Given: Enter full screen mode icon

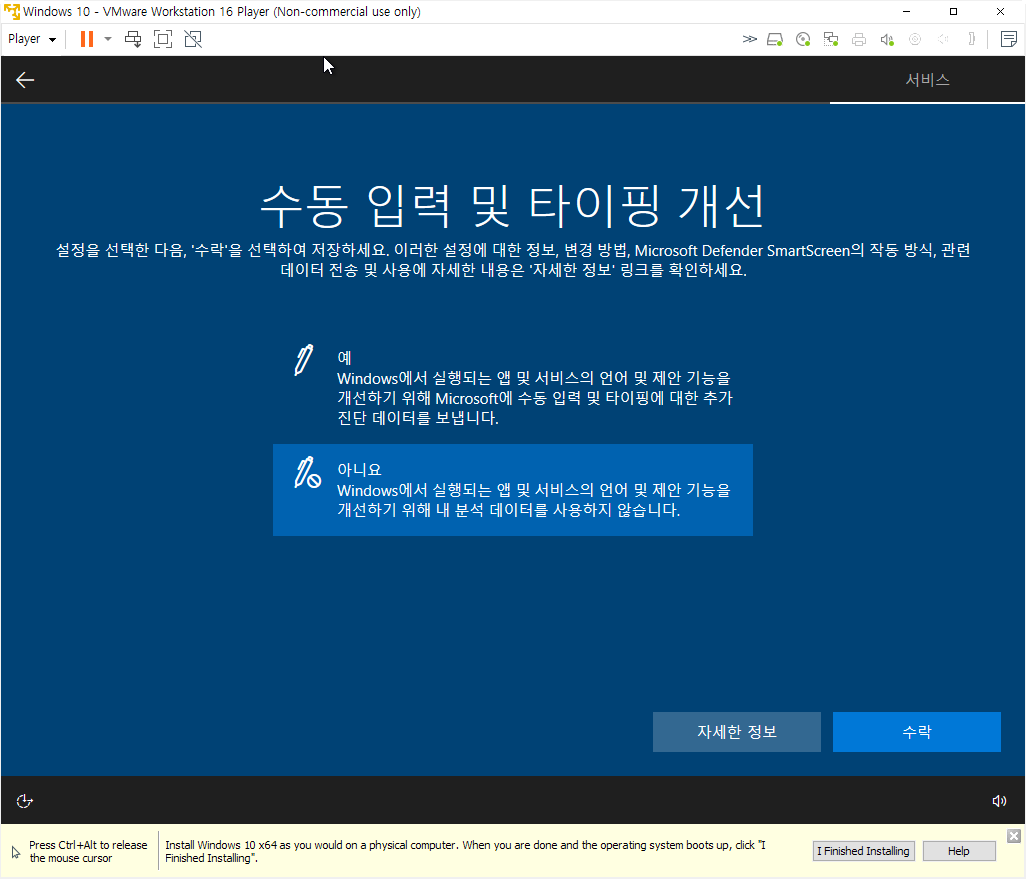Looking at the screenshot, I should (163, 39).
